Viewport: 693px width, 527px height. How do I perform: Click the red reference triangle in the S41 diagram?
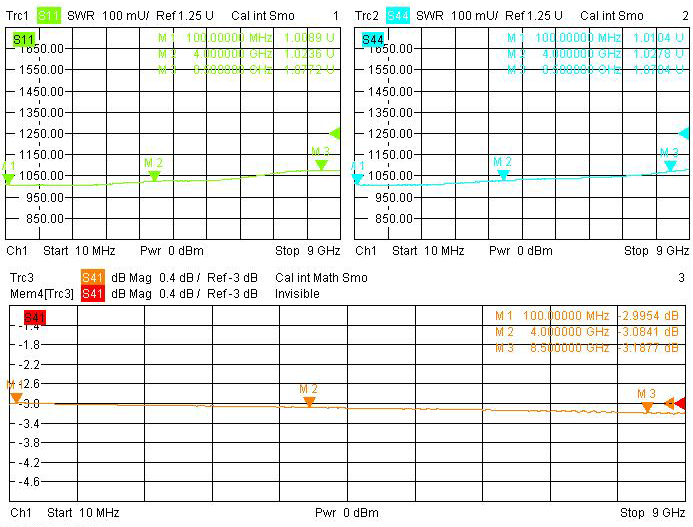[681, 403]
